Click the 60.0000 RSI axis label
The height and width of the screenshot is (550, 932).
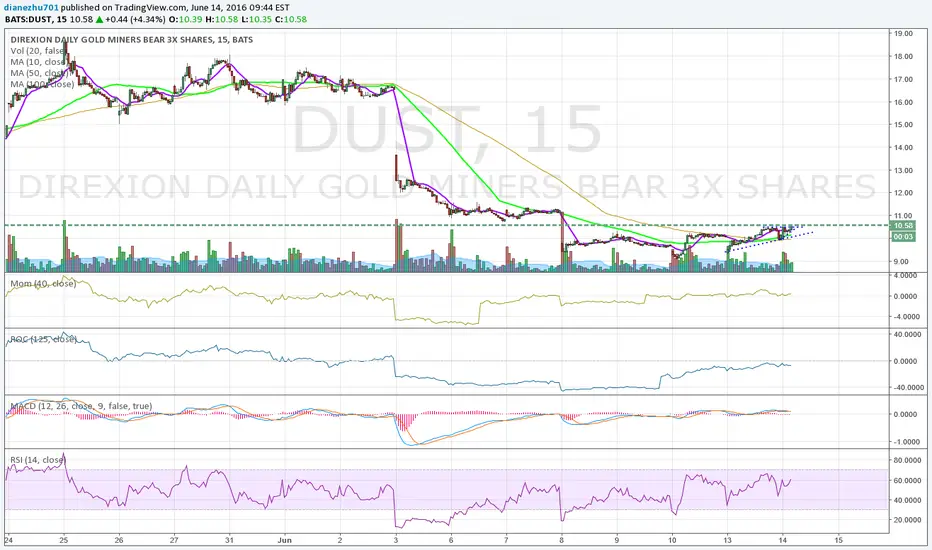907,480
